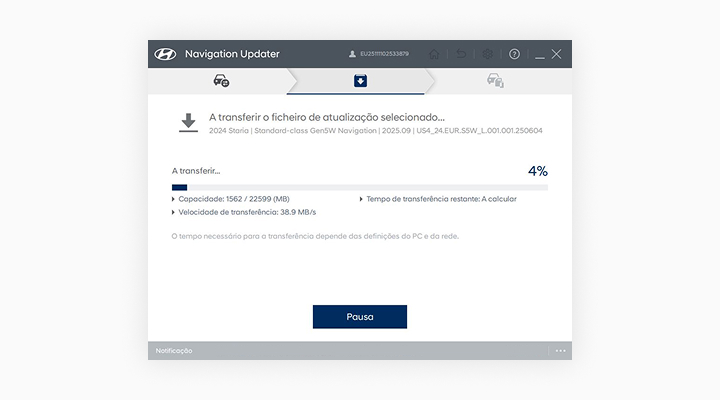Viewport: 720px width, 400px height.
Task: Click the user ID text EU25111102533879
Action: click(x=384, y=54)
